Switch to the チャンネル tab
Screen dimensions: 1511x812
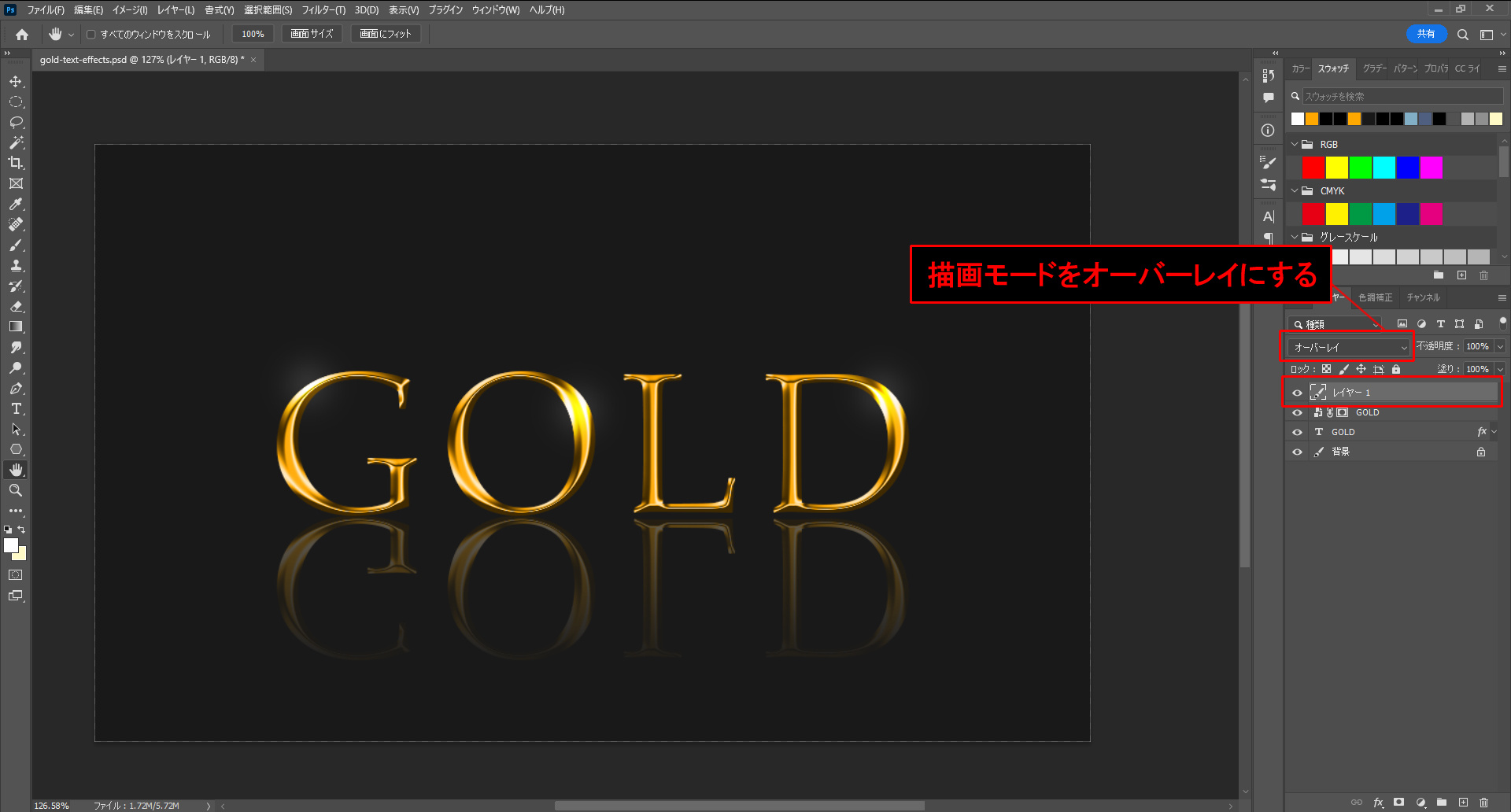[1423, 297]
